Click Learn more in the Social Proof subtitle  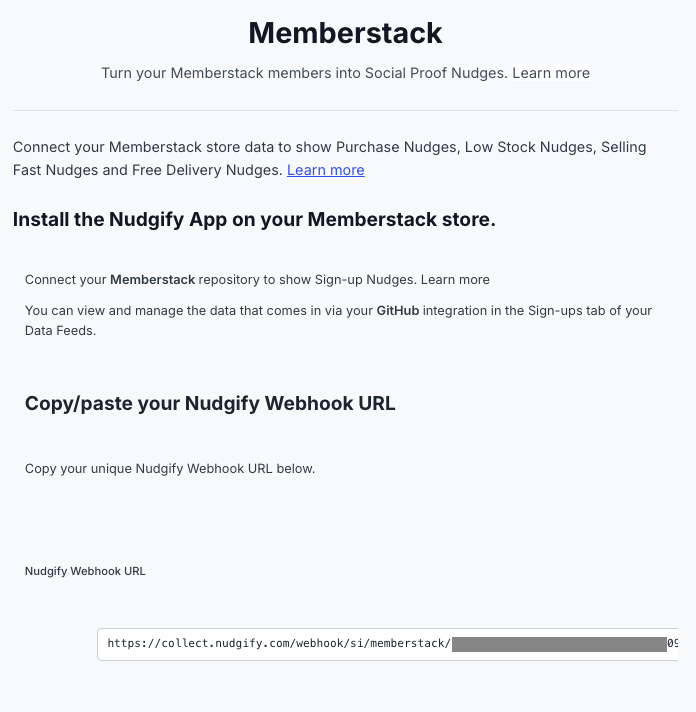click(551, 73)
